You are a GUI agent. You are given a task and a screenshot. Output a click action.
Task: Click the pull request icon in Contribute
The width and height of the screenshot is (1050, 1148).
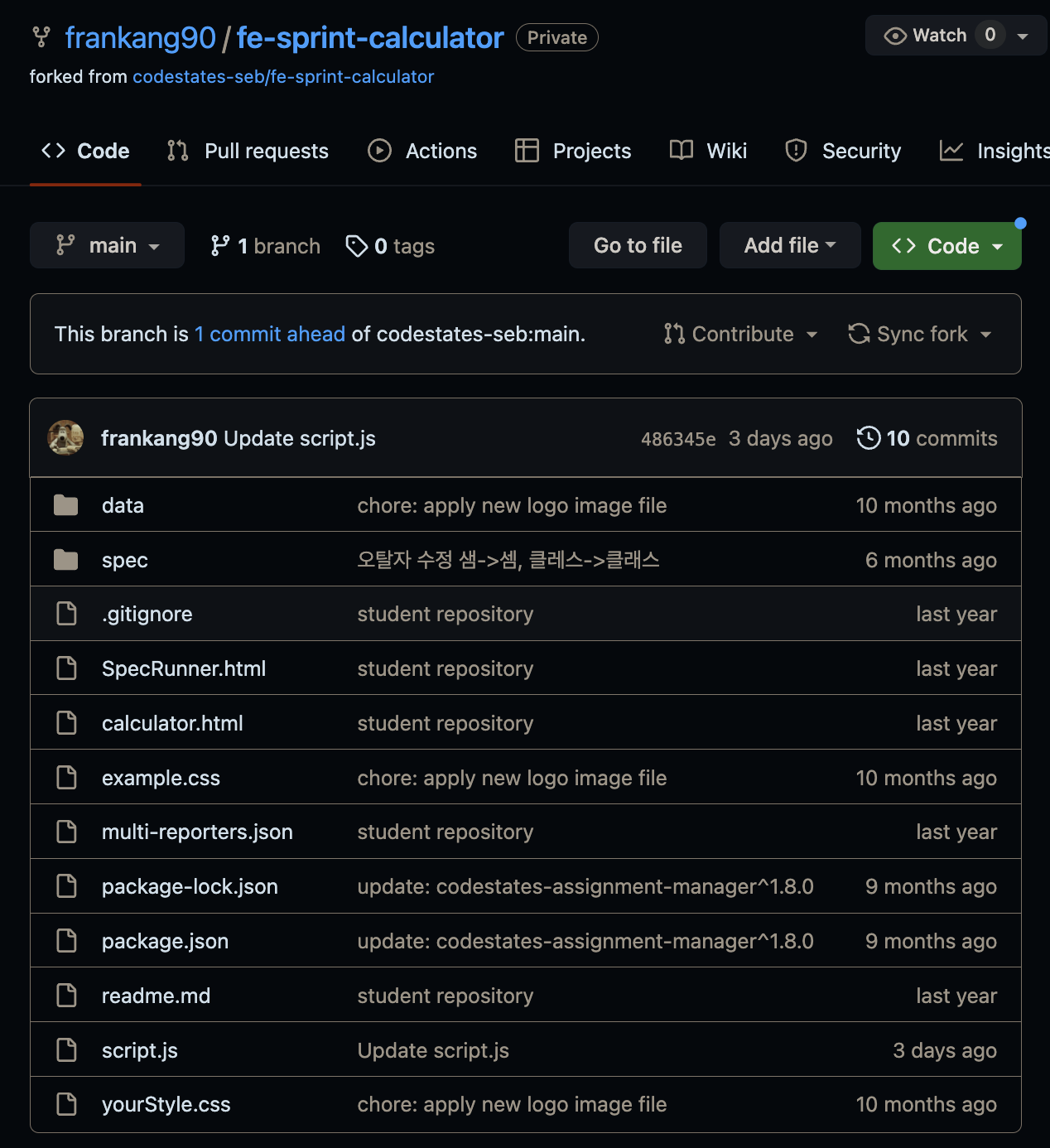click(x=674, y=334)
